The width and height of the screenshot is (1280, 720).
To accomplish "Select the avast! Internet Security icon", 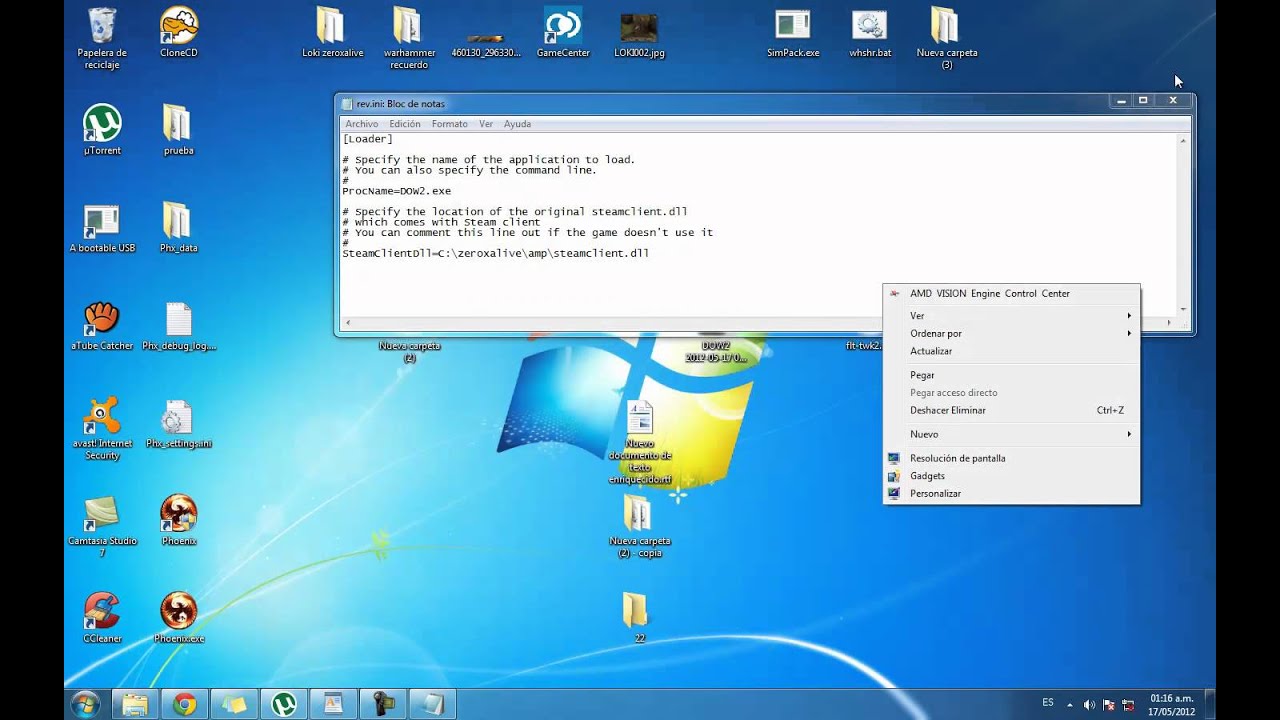I will click(102, 429).
